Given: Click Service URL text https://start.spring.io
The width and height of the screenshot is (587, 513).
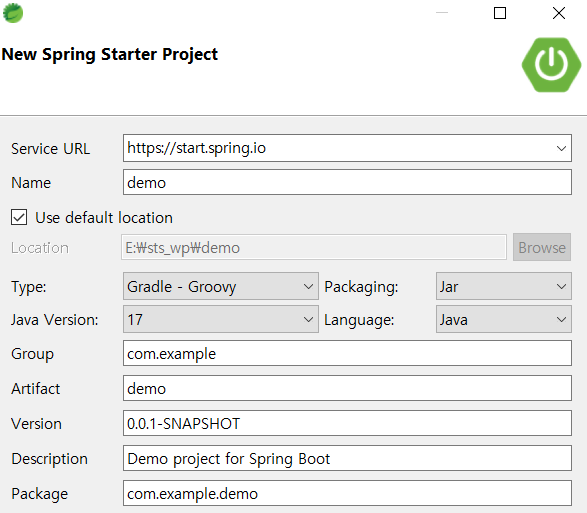Looking at the screenshot, I should [x=197, y=148].
